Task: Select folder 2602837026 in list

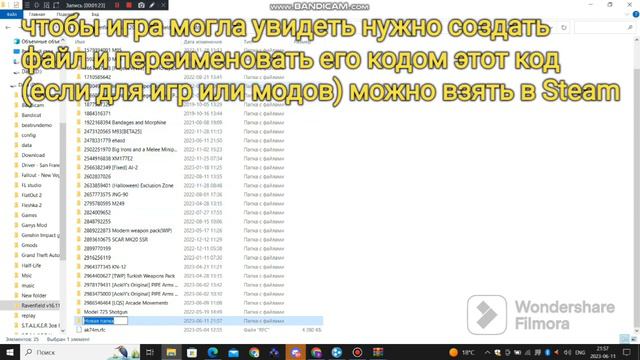Action: [97, 176]
